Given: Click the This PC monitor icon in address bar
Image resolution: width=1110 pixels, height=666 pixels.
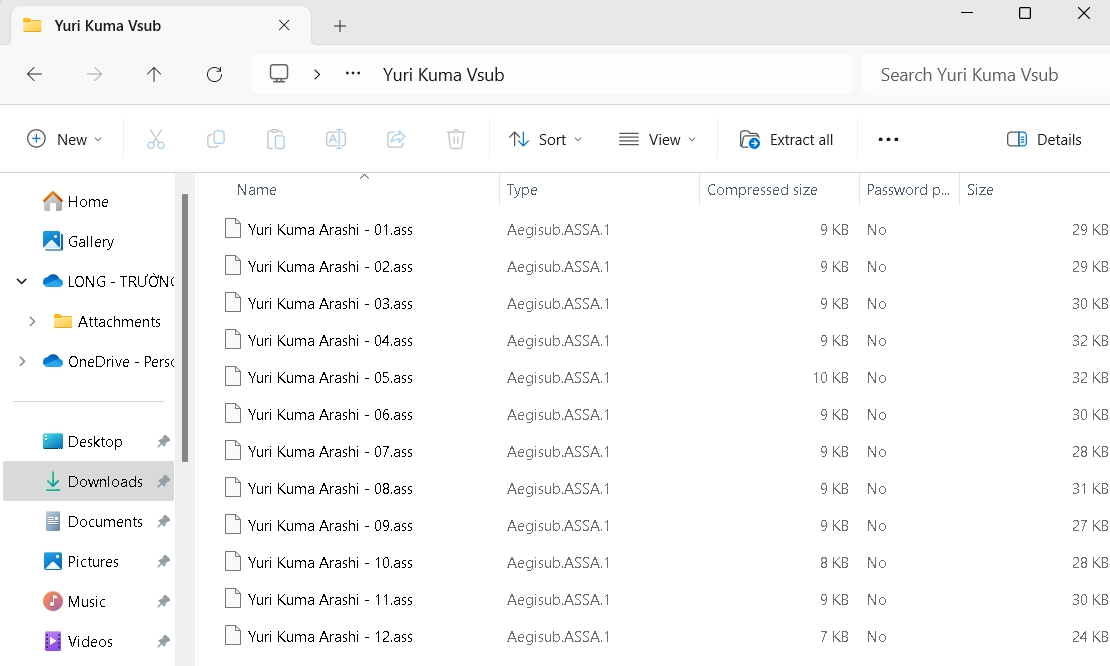Looking at the screenshot, I should pos(279,74).
